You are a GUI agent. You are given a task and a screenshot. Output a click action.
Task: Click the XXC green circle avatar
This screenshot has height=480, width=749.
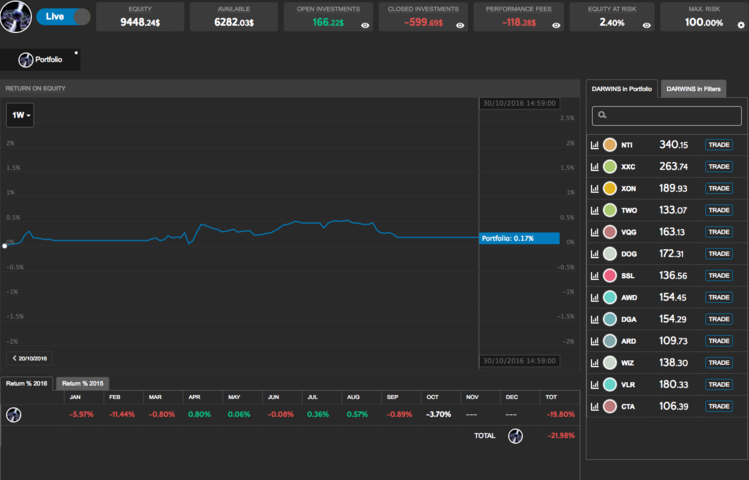[609, 167]
